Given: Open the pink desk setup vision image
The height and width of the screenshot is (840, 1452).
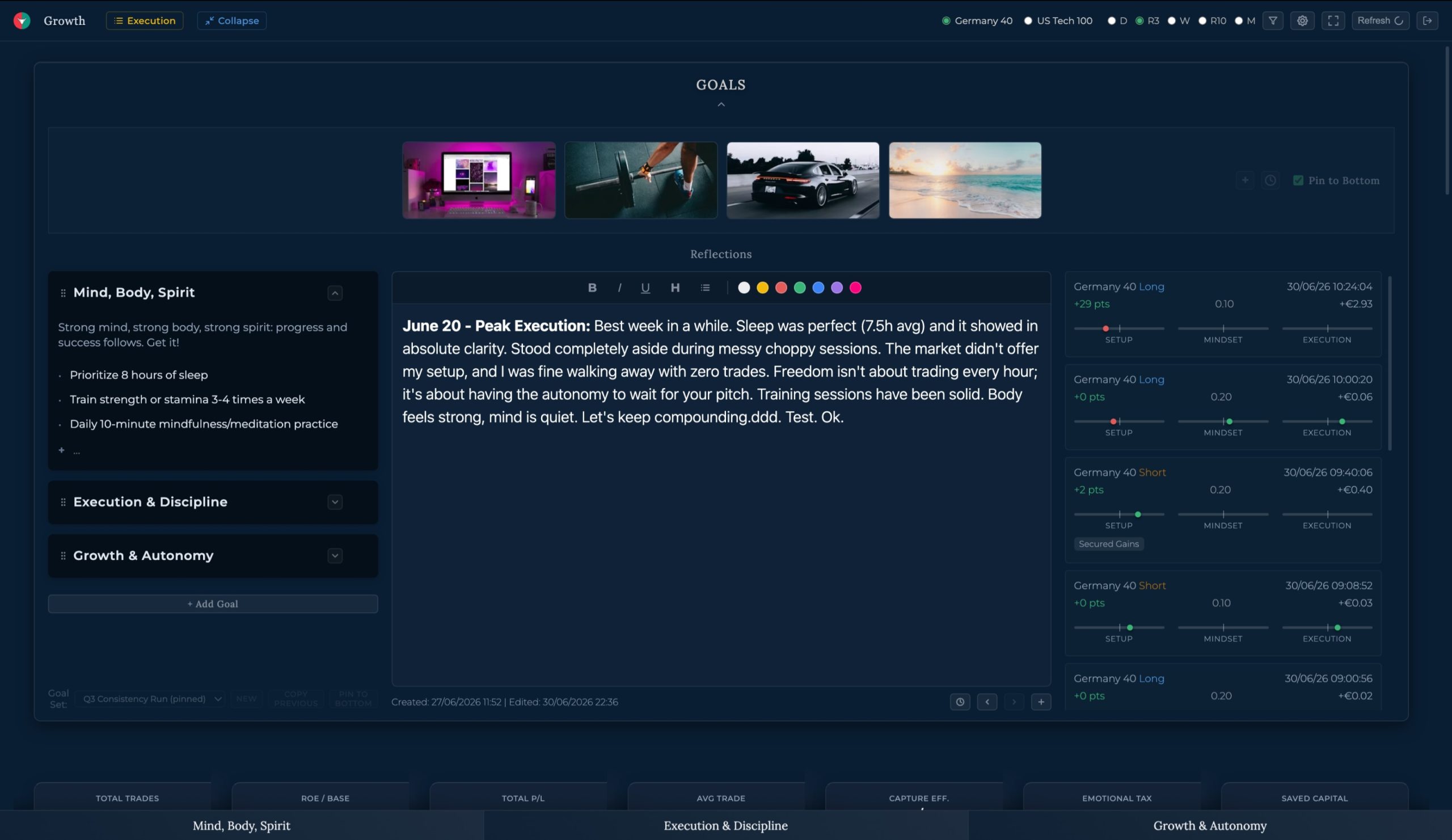Looking at the screenshot, I should tap(479, 180).
